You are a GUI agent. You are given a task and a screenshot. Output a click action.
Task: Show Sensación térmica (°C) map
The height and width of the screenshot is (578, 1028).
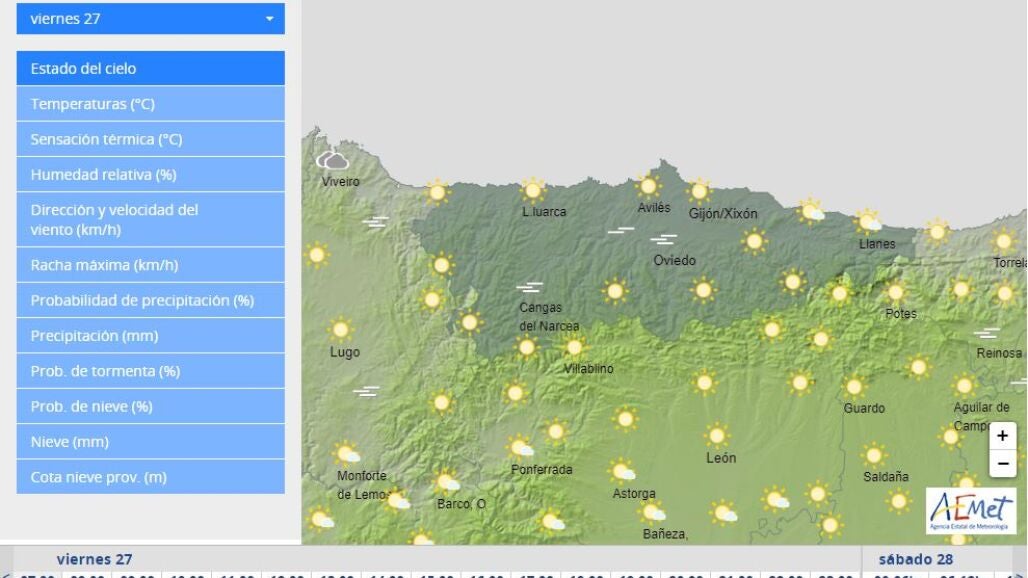[x=150, y=139]
